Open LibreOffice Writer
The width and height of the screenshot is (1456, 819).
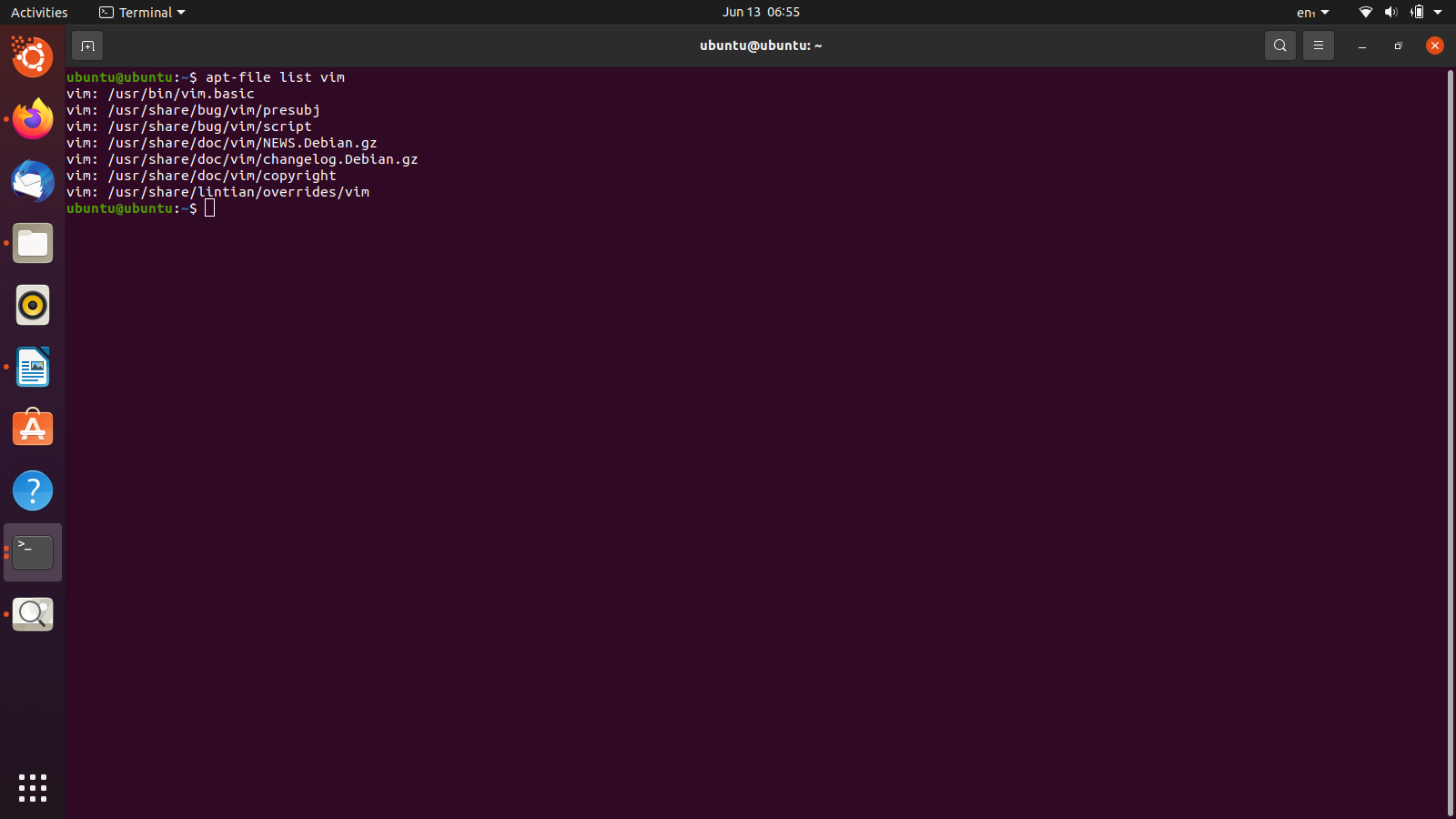tap(33, 367)
